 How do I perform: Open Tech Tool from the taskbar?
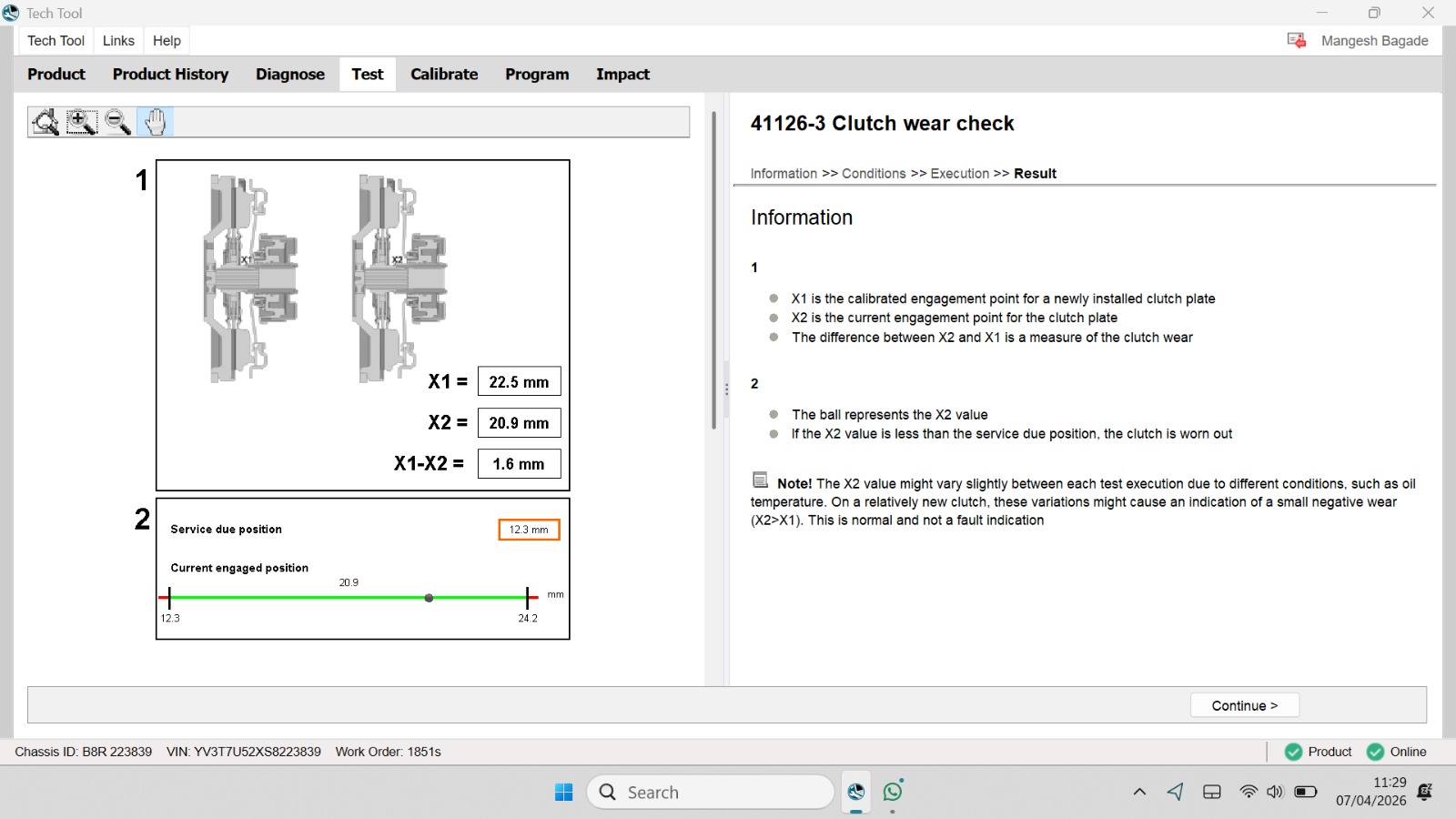856,793
